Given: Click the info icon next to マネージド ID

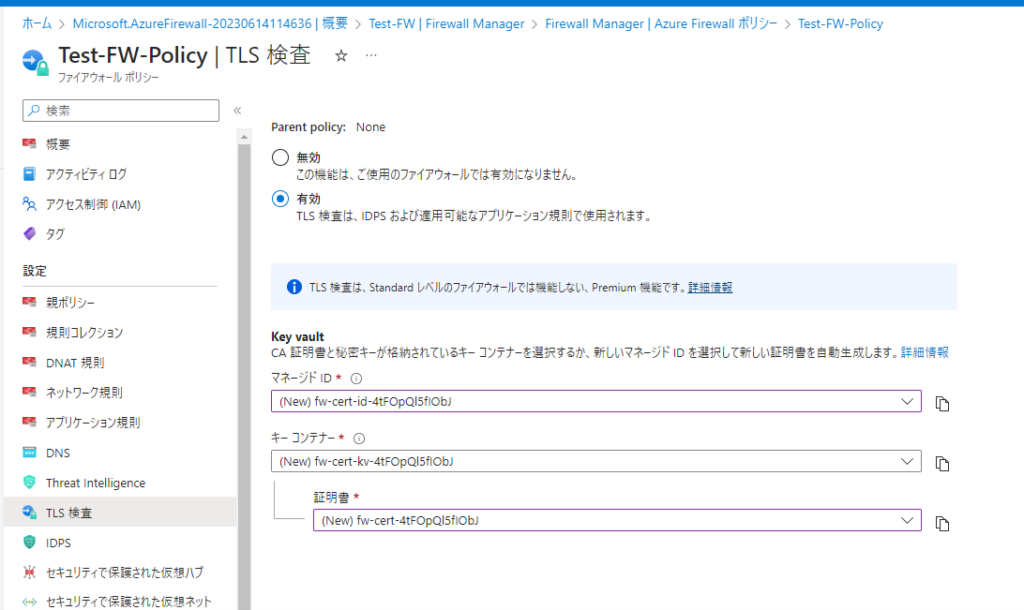Looking at the screenshot, I should pos(356,379).
